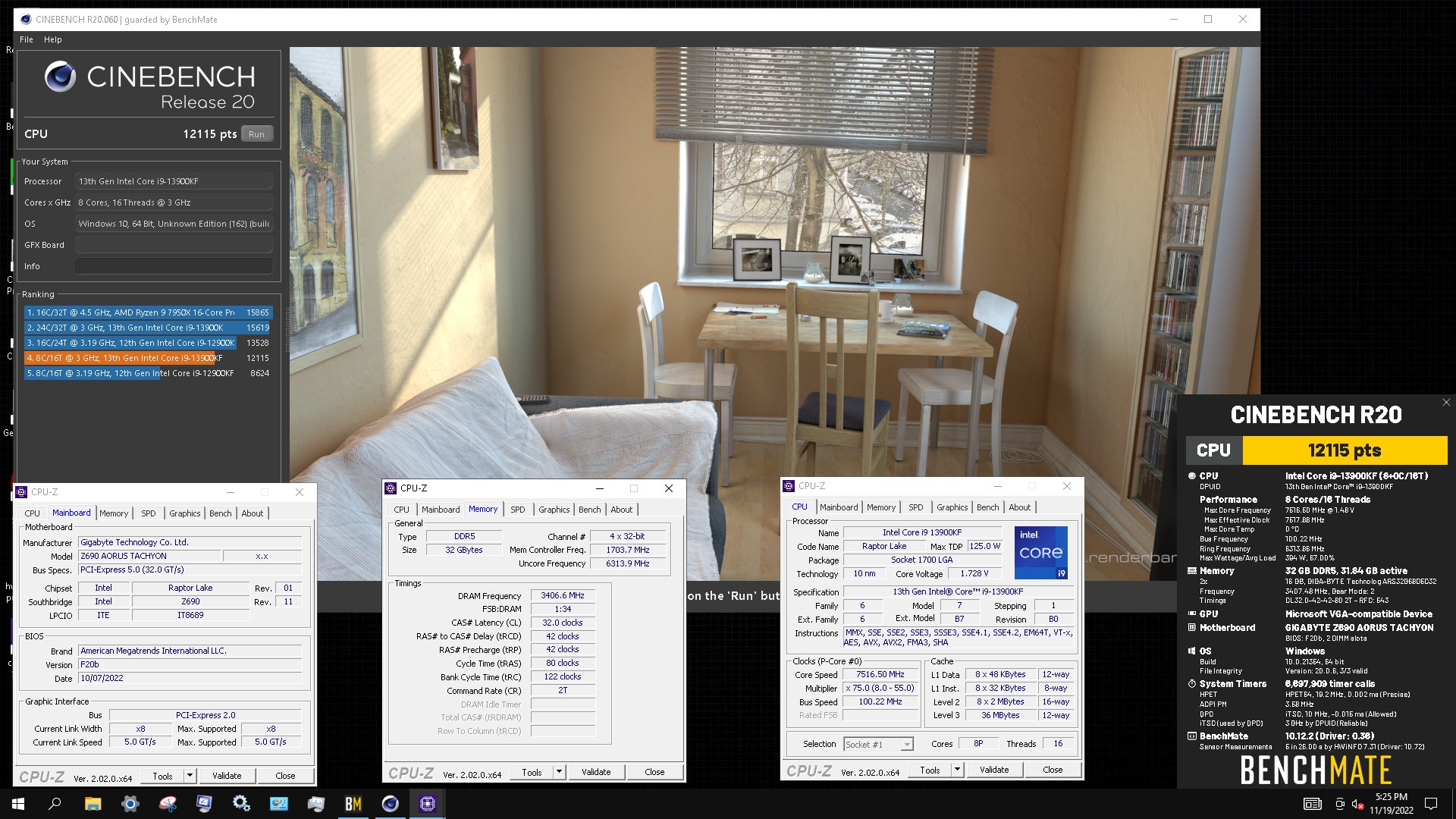The height and width of the screenshot is (819, 1456).
Task: Close the BenchMate result overlay
Action: 1445,403
